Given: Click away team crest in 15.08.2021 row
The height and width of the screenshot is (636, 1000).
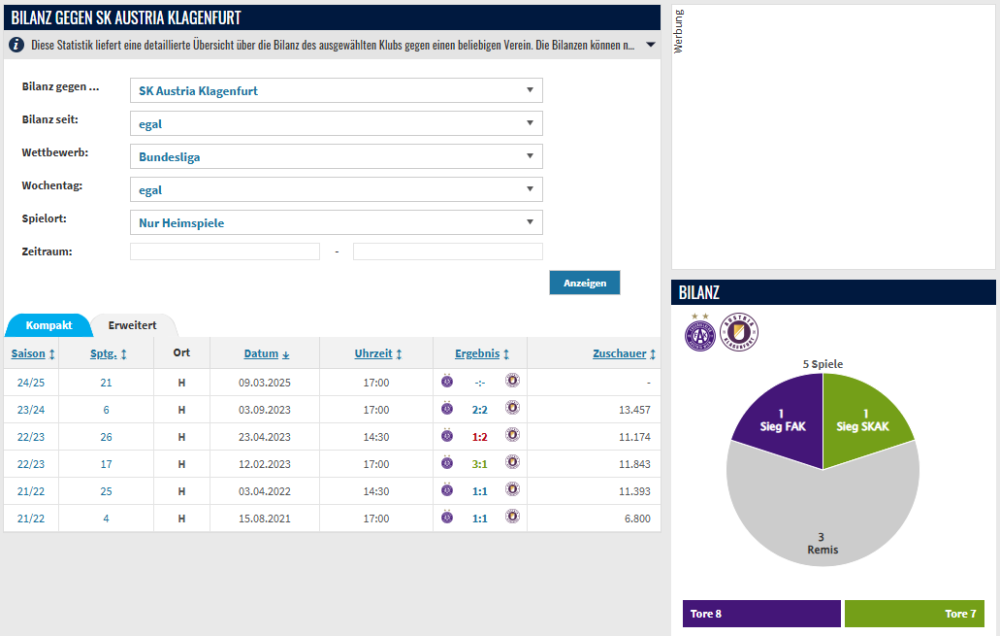Looking at the screenshot, I should (x=513, y=517).
